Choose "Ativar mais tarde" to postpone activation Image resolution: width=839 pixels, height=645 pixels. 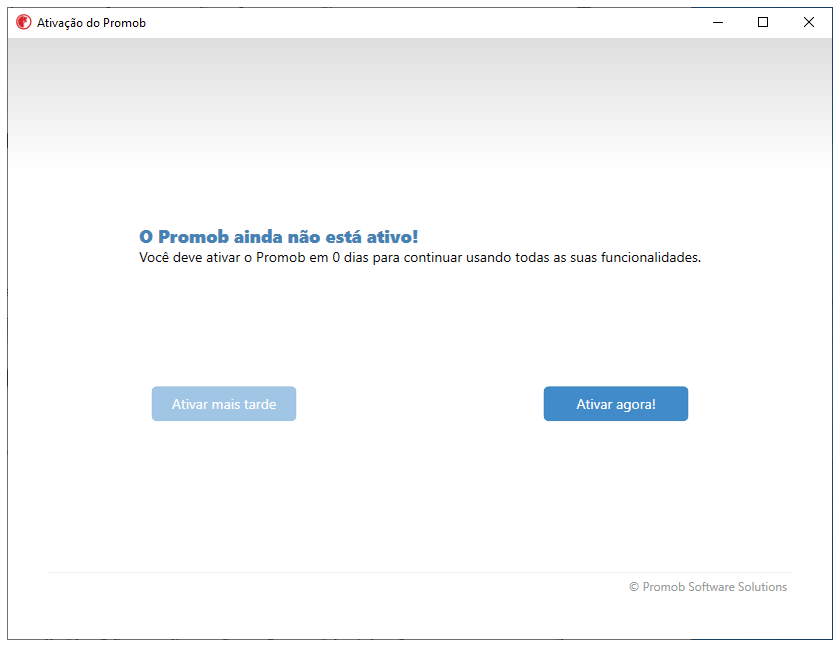(224, 404)
